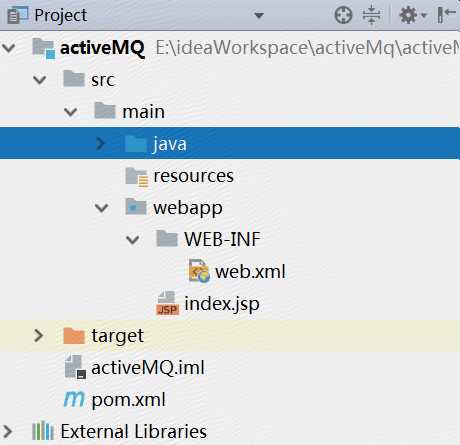Collapse the src folder
460x445 pixels.
(x=39, y=80)
